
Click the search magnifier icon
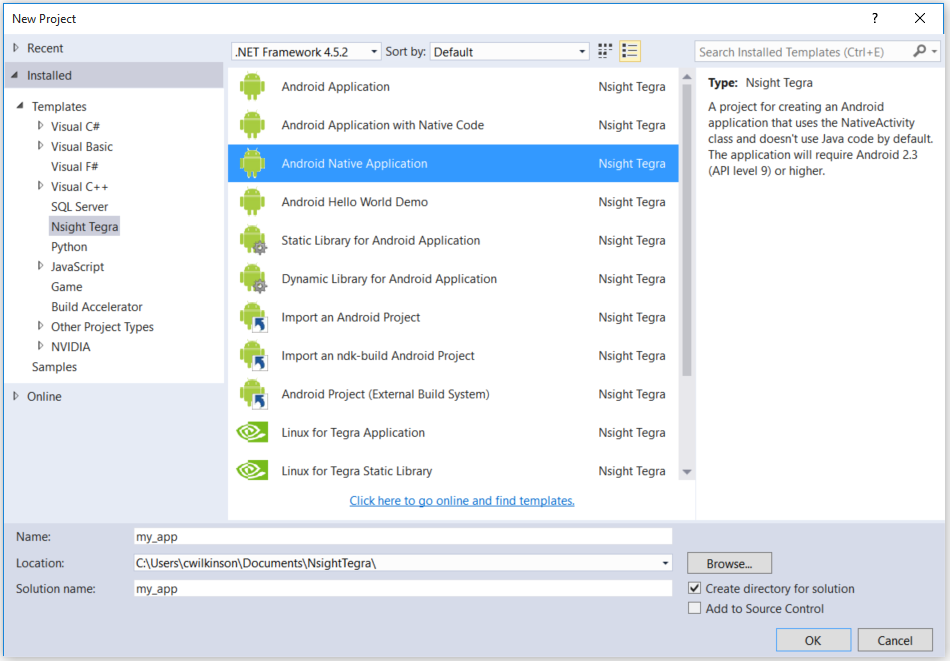919,51
